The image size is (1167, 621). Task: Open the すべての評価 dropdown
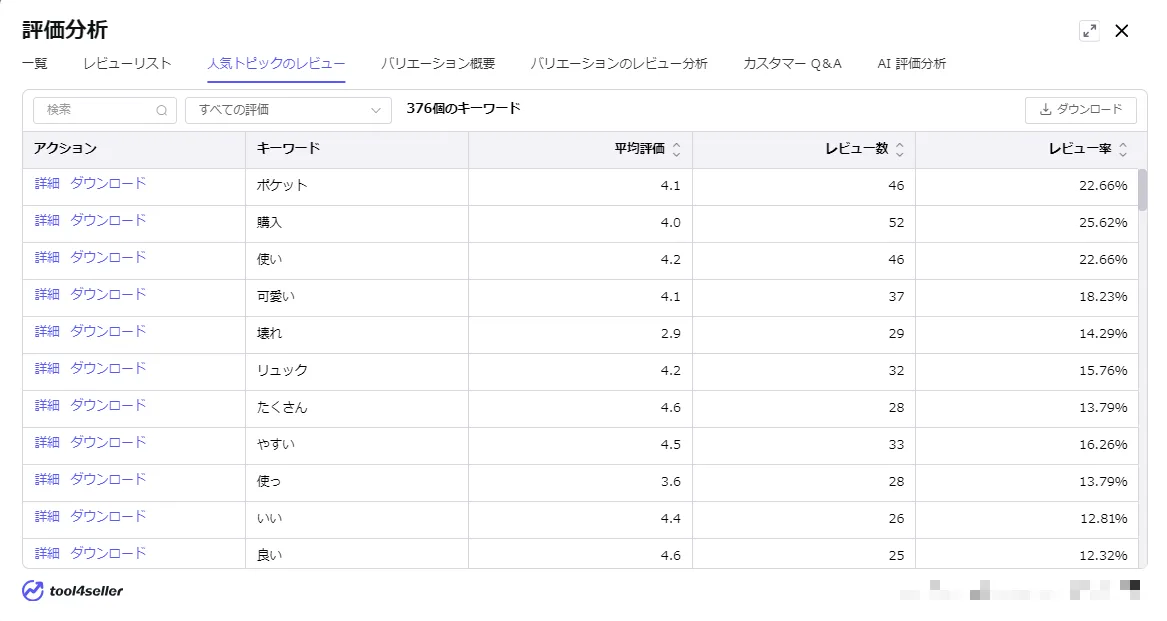click(288, 110)
